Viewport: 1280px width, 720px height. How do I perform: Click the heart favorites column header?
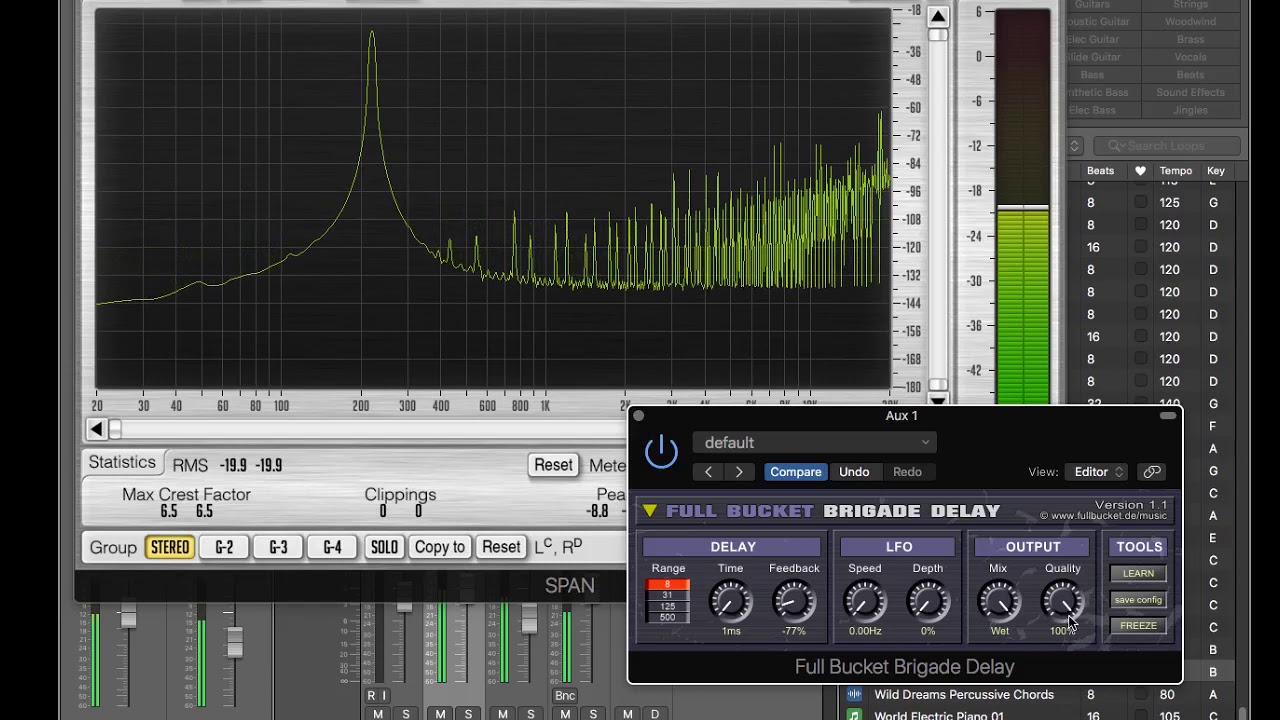click(1140, 171)
